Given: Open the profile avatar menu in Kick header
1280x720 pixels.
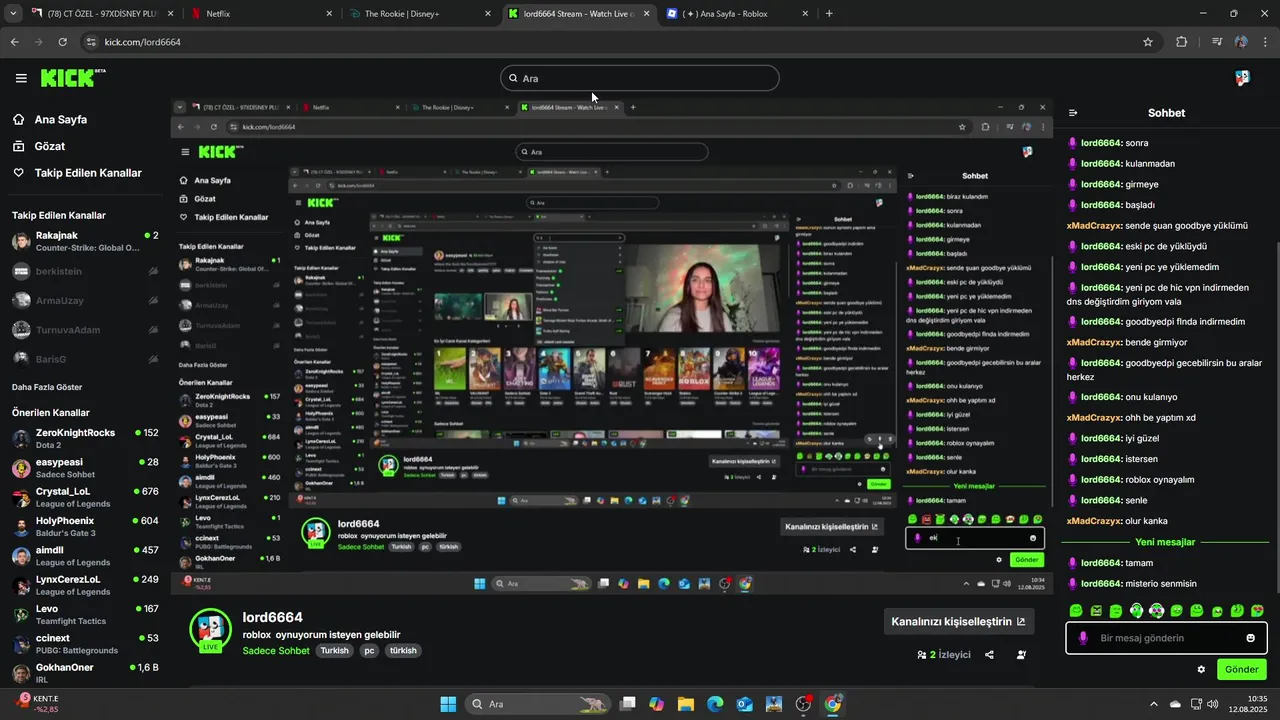Looking at the screenshot, I should pyautogui.click(x=1242, y=78).
